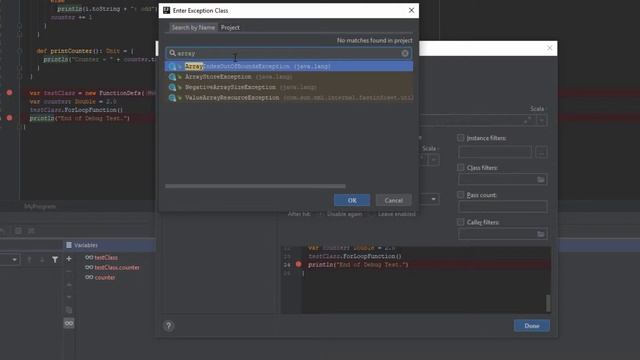The image size is (640, 360).
Task: Select ArrayStoreException in the results list
Action: pyautogui.click(x=289, y=77)
